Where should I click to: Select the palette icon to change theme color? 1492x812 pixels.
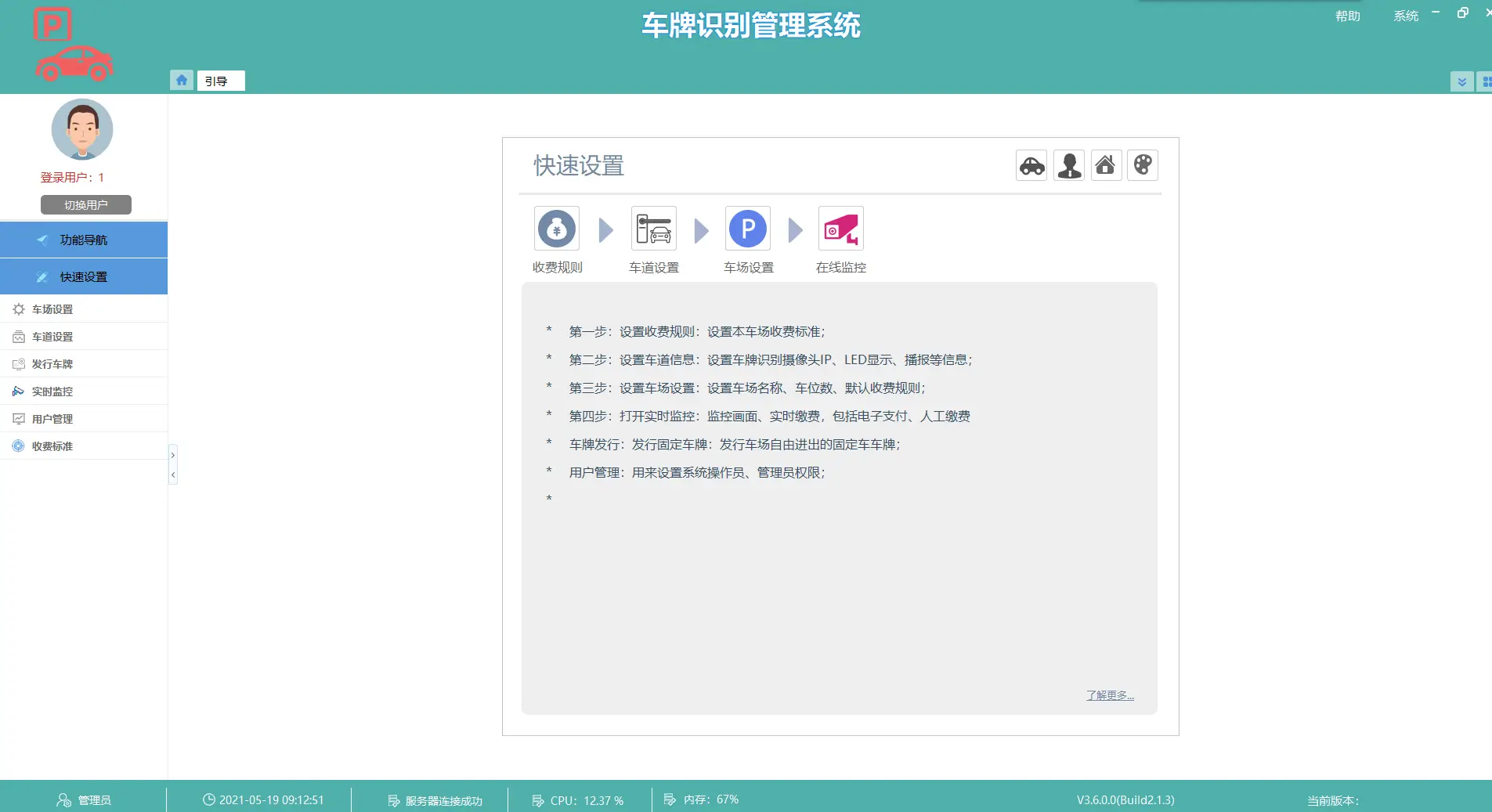pos(1143,165)
